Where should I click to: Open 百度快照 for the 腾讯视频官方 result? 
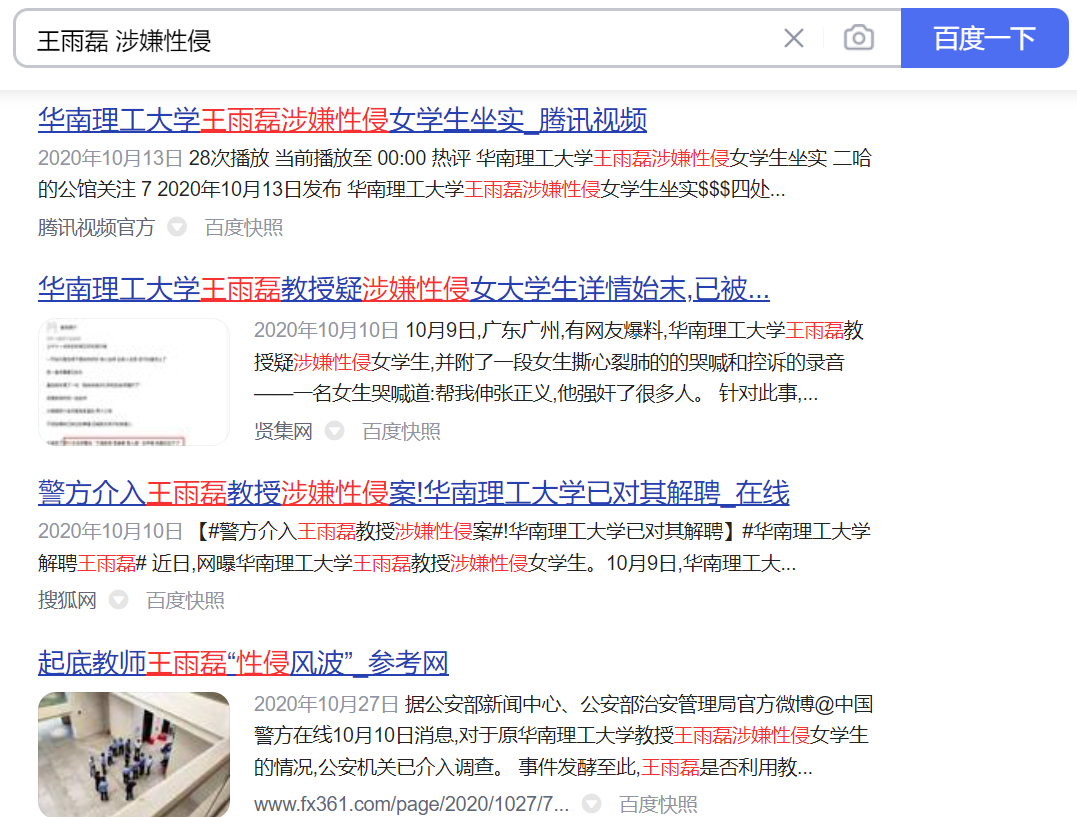(244, 227)
